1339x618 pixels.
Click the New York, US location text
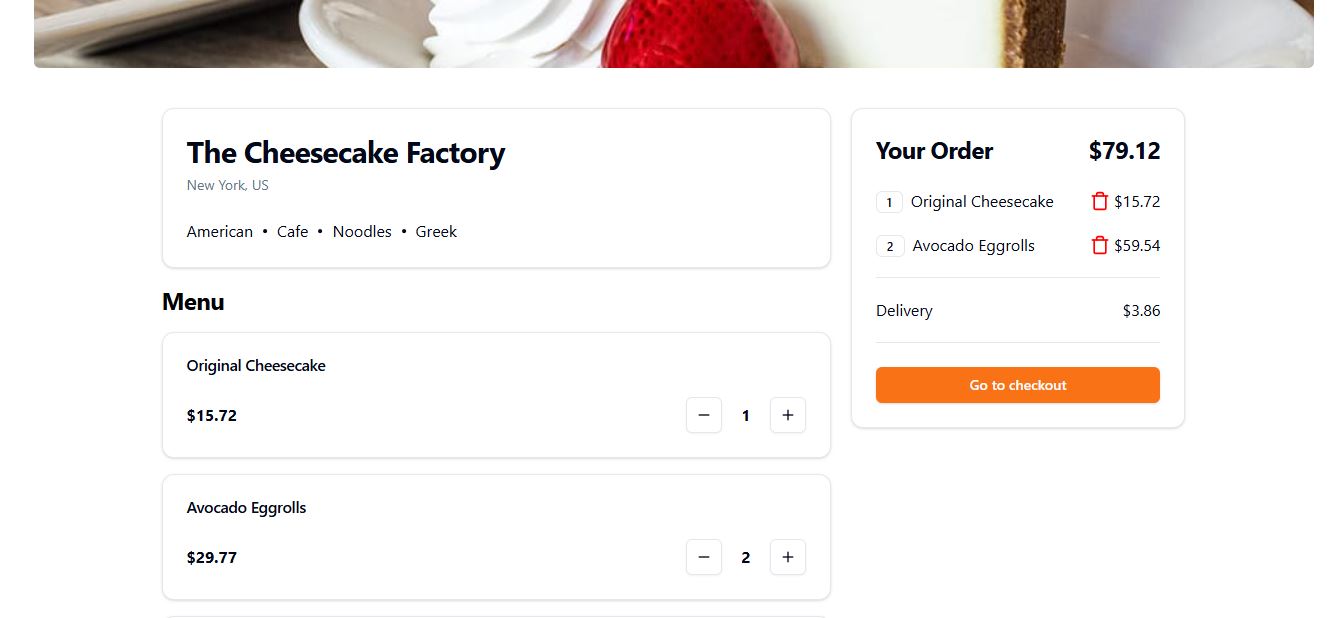pos(228,185)
